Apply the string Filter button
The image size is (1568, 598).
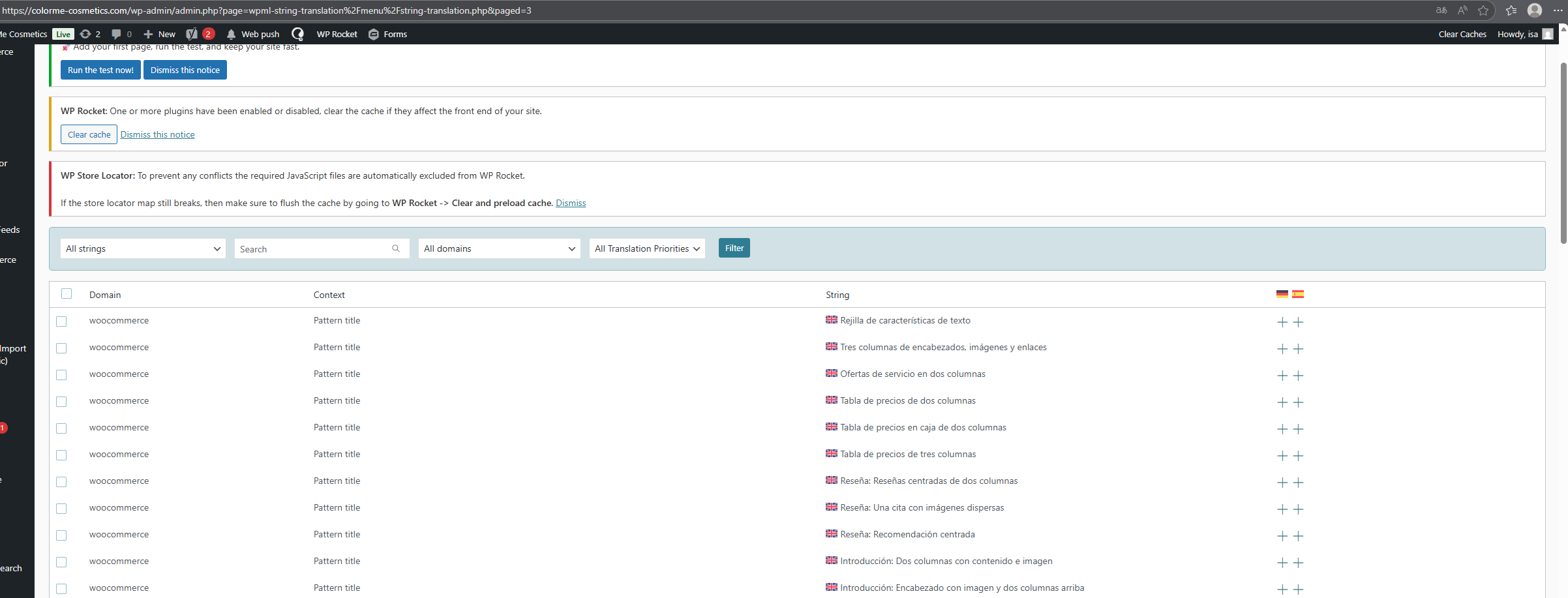(x=734, y=248)
